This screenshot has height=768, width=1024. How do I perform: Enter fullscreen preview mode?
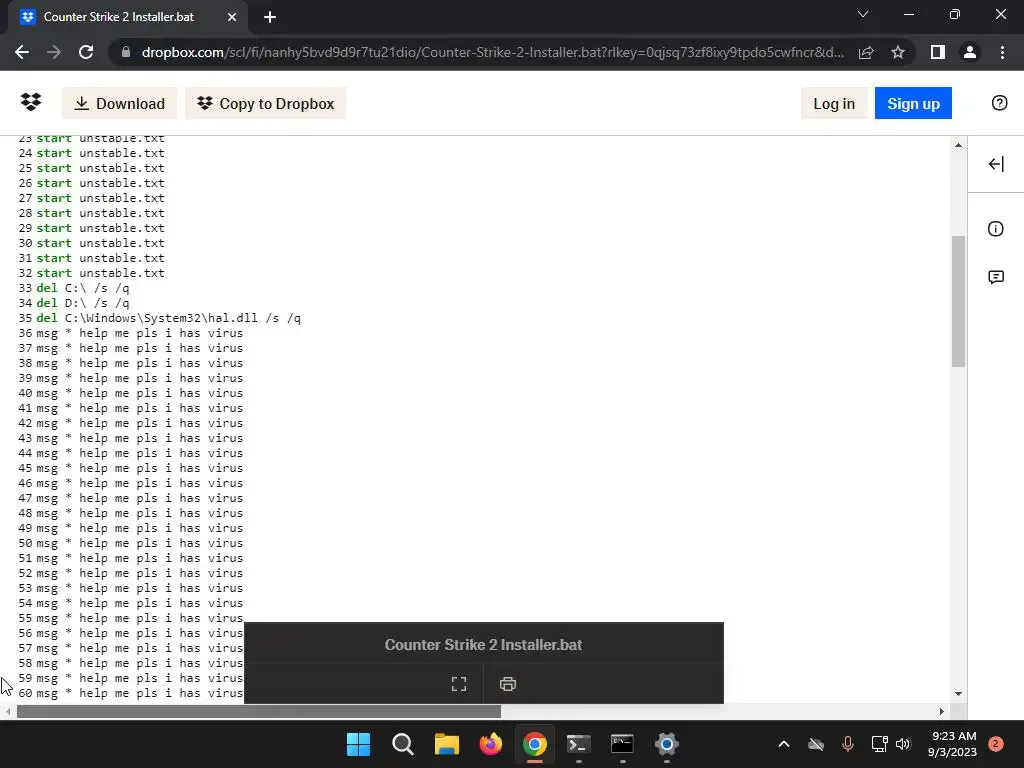pos(459,684)
